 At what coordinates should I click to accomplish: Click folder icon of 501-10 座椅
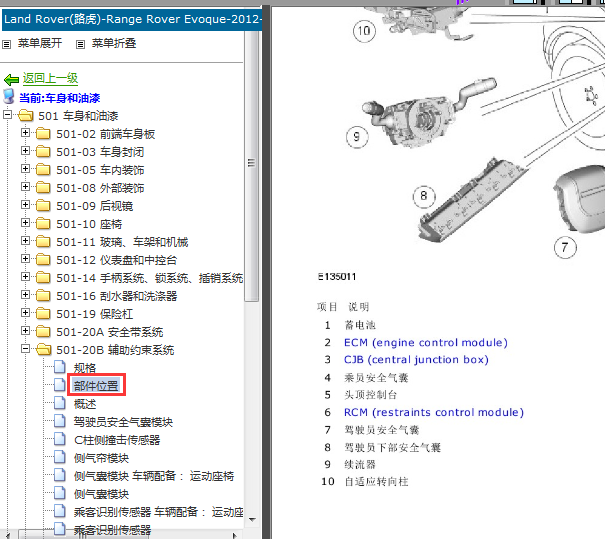pos(43,224)
